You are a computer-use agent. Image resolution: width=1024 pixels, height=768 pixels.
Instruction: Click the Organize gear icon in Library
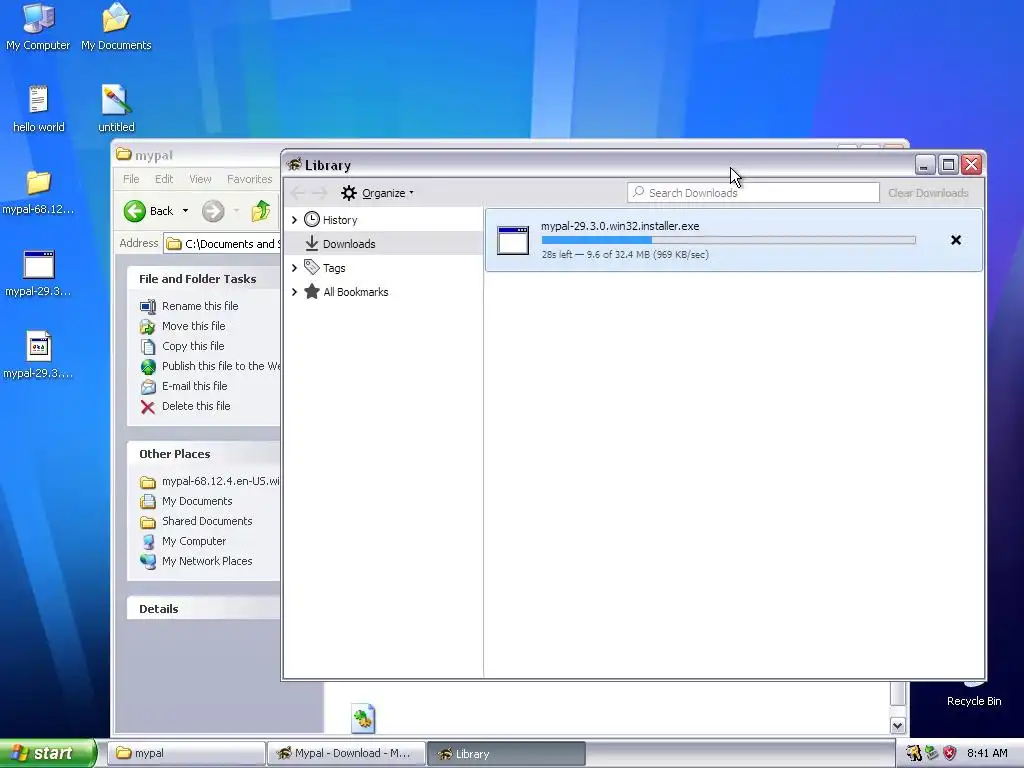point(349,193)
